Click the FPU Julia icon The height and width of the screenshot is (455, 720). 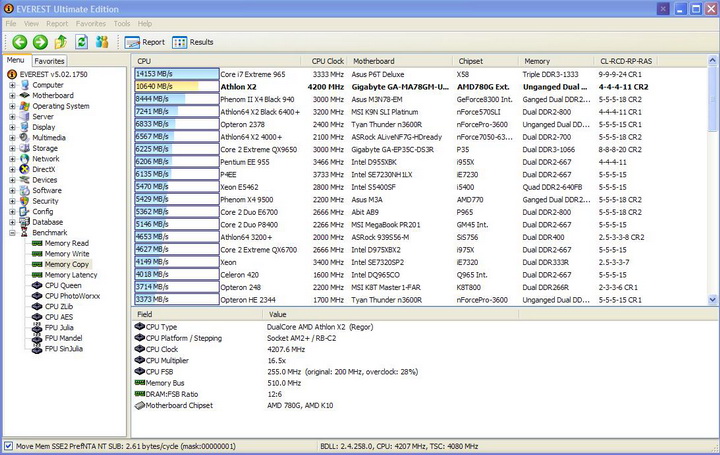[37, 328]
